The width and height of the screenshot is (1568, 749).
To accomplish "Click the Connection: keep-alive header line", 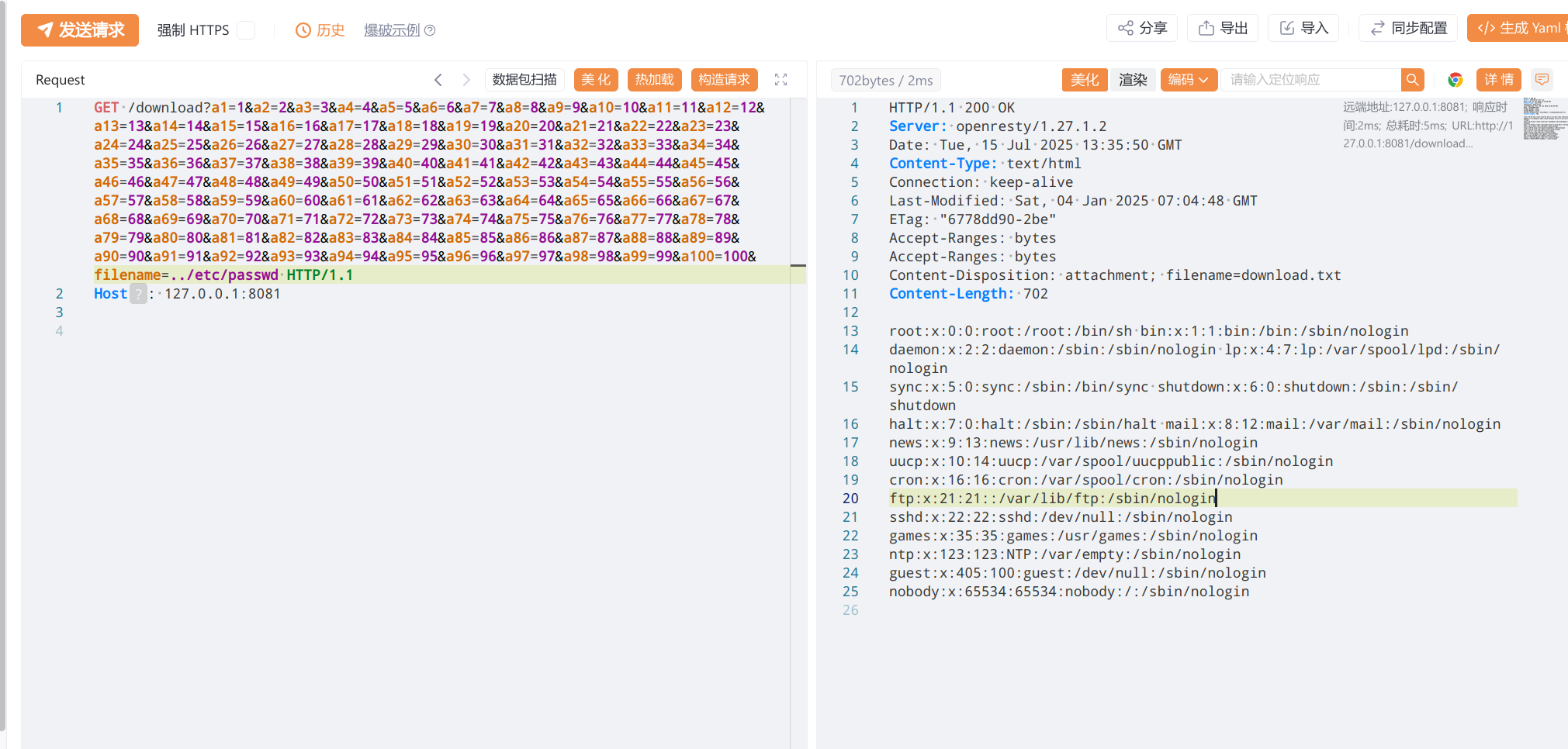I will [x=981, y=182].
